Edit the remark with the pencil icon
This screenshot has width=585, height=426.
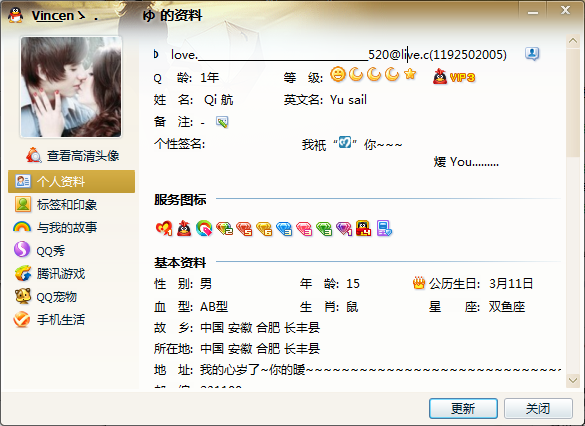(222, 122)
